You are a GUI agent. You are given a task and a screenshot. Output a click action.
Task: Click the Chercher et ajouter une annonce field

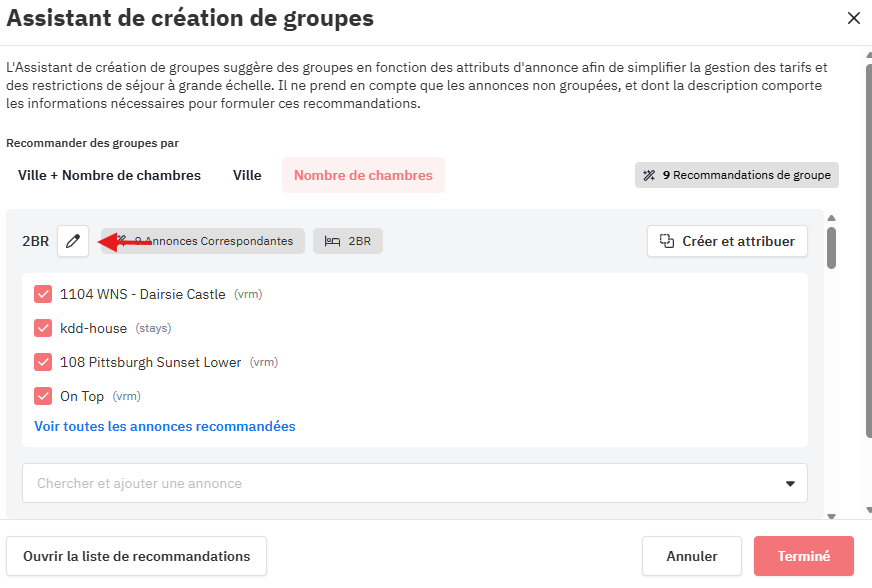400,483
